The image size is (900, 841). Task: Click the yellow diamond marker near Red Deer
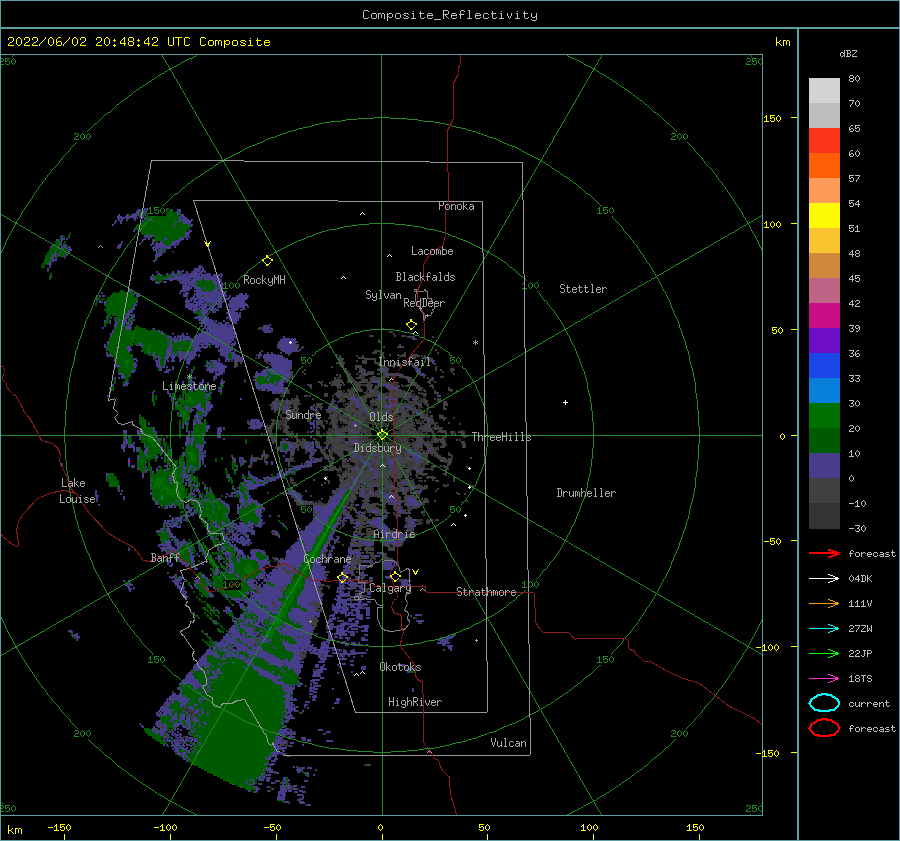point(411,325)
